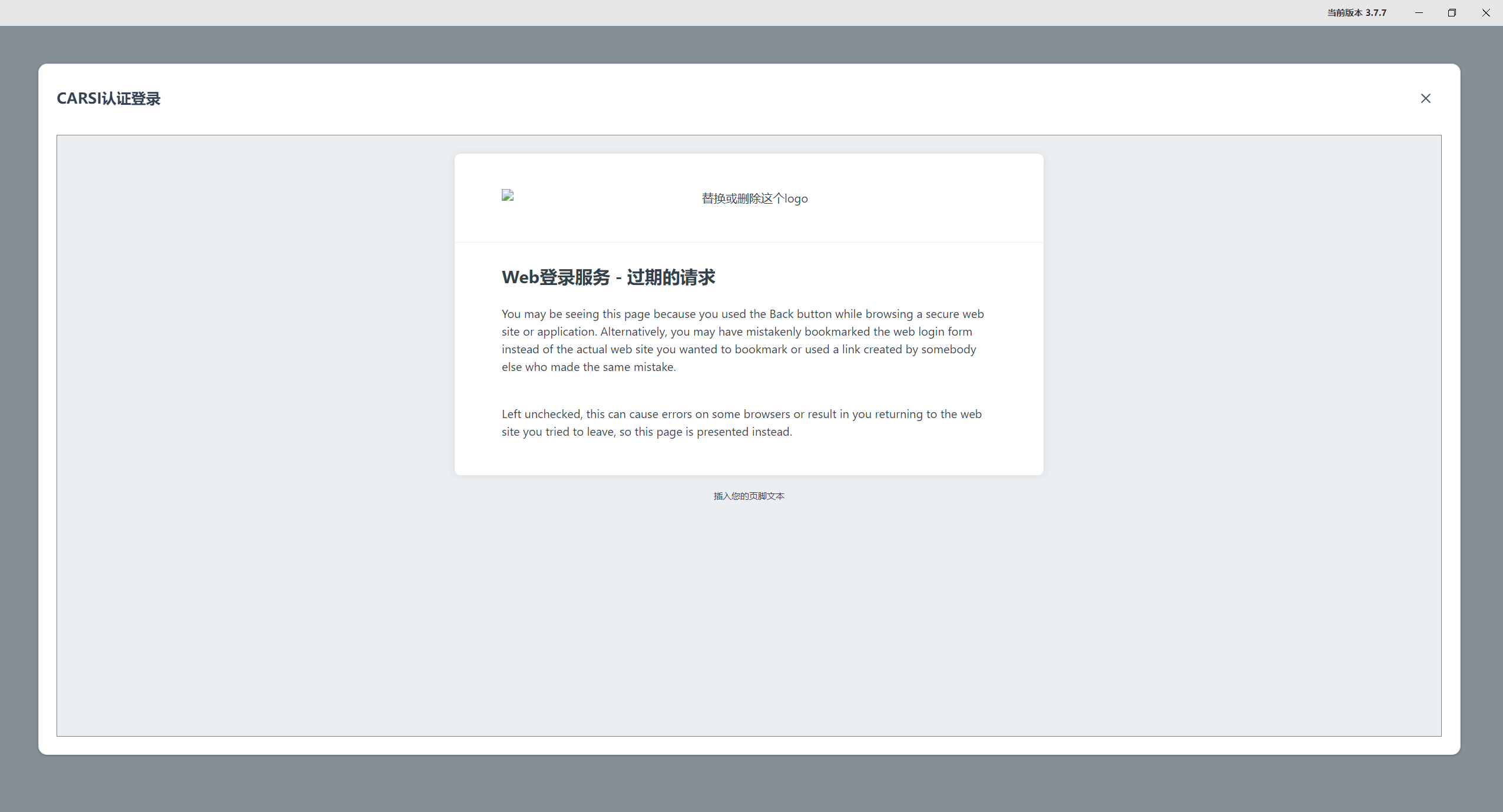Click the paragraph about browser errors
This screenshot has height=812, width=1503.
(741, 422)
